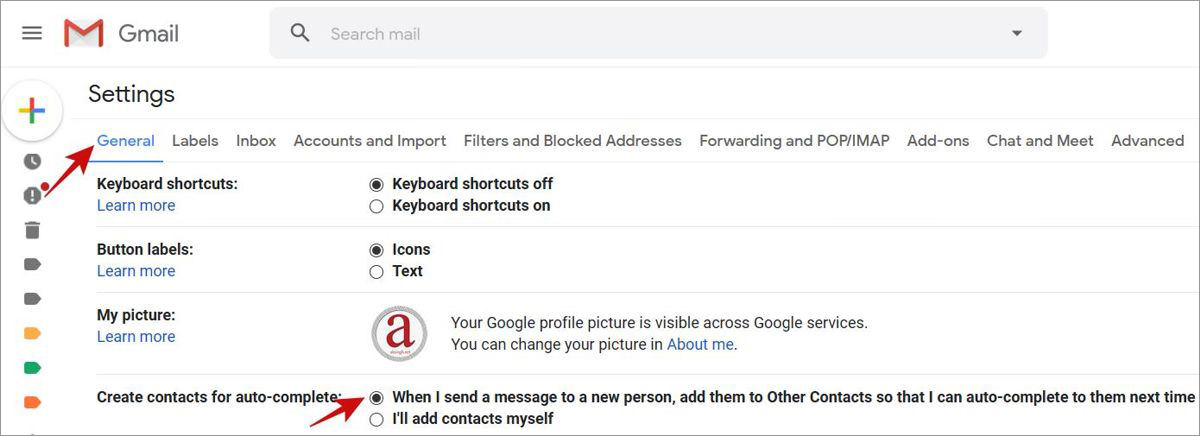Select Keyboard shortcuts off radio button
Viewport: 1200px width, 436px height.
coord(376,184)
